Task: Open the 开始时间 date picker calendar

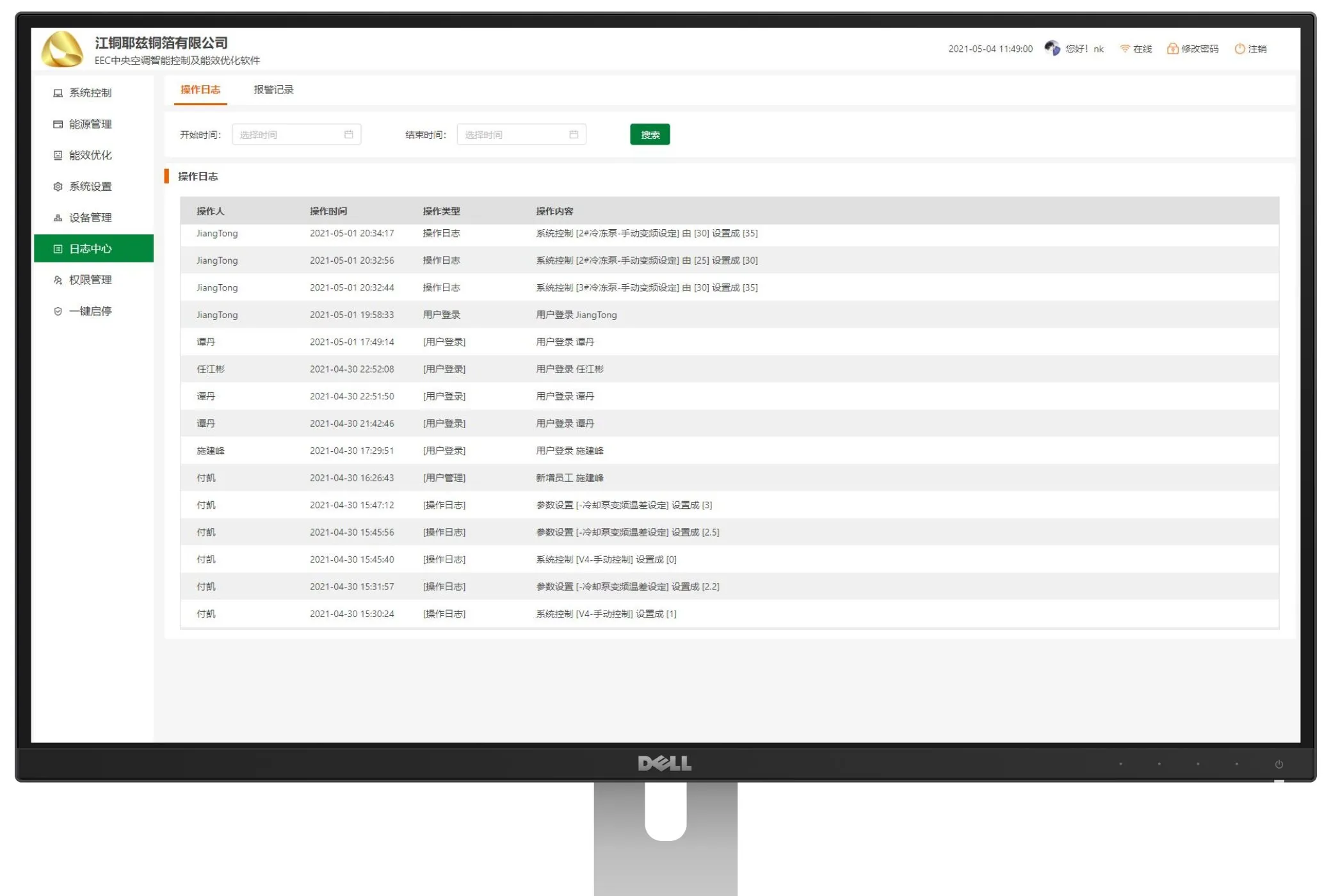Action: pyautogui.click(x=349, y=134)
